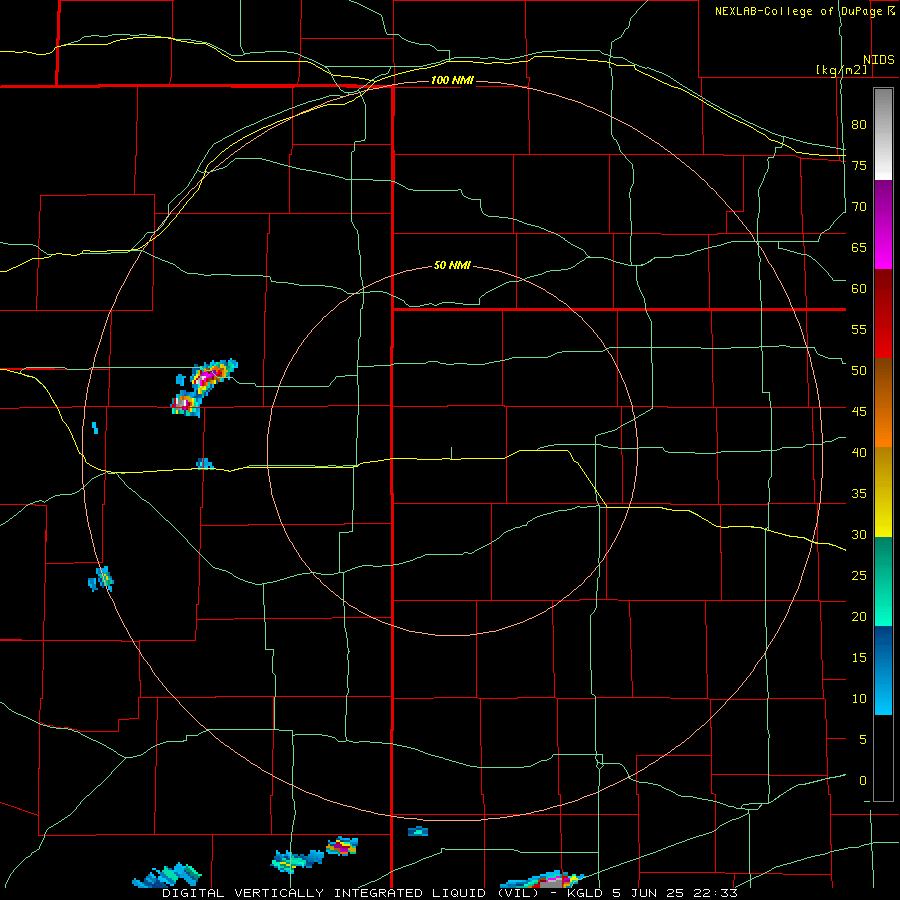Click the 5 value on the VIL scale
Screen dimensions: 900x900
tap(863, 739)
